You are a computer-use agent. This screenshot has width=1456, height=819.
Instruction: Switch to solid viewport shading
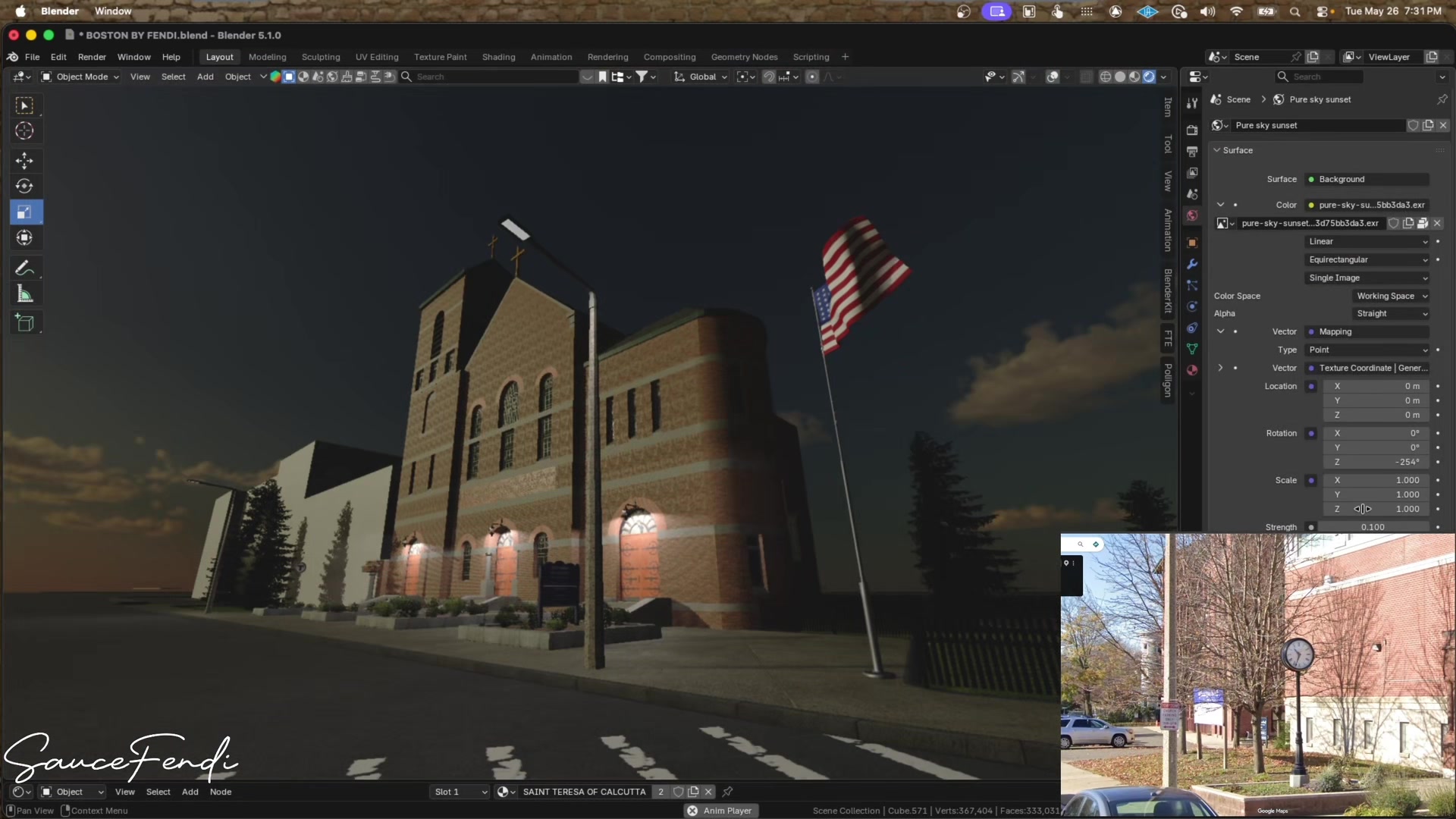click(1120, 77)
